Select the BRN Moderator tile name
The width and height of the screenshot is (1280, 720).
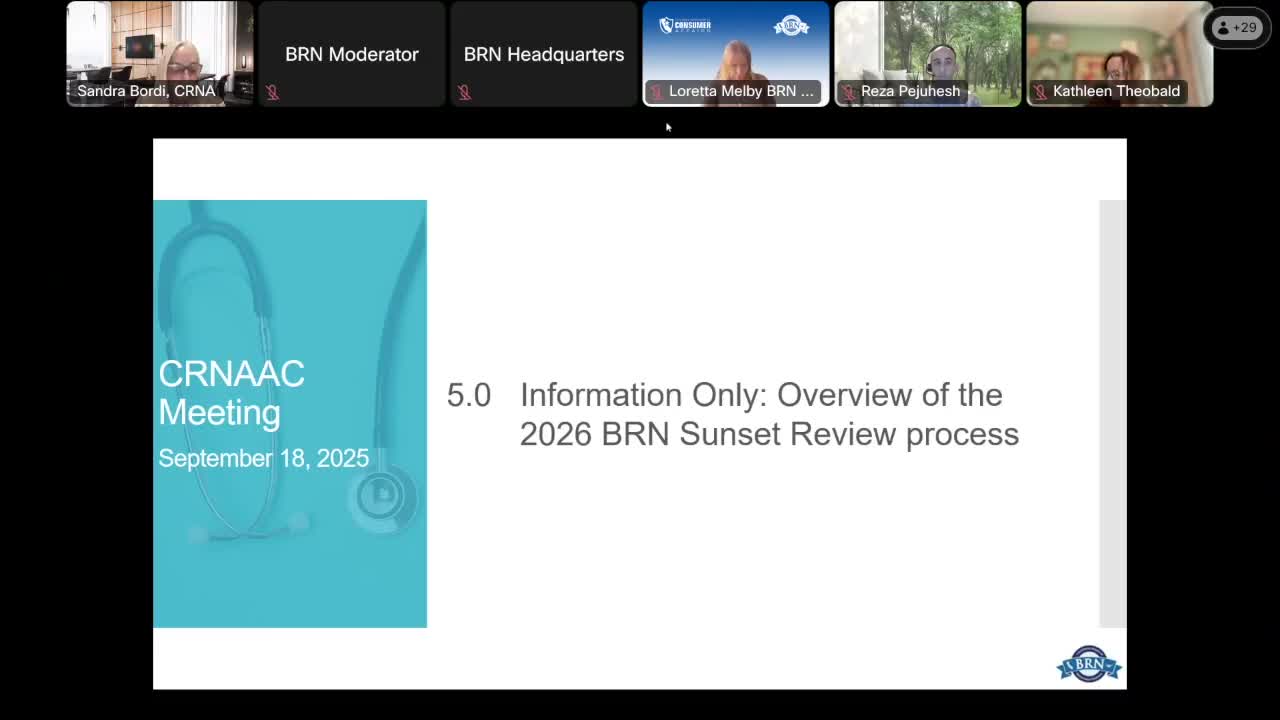(352, 54)
